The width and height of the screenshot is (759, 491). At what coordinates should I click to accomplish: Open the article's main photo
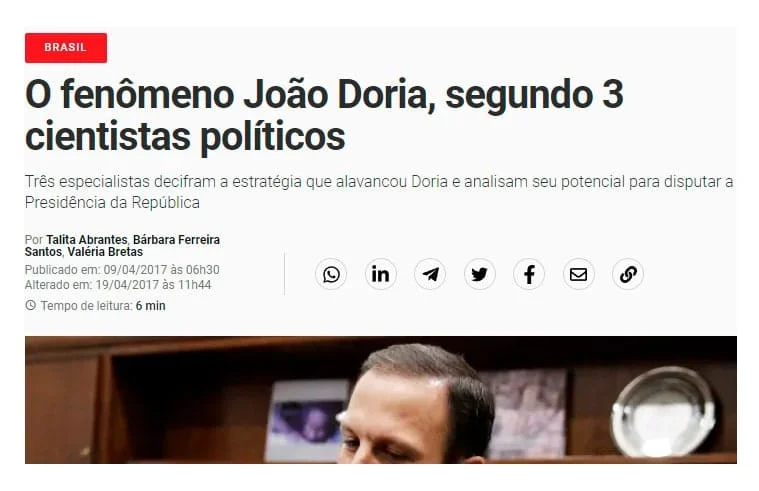[381, 400]
